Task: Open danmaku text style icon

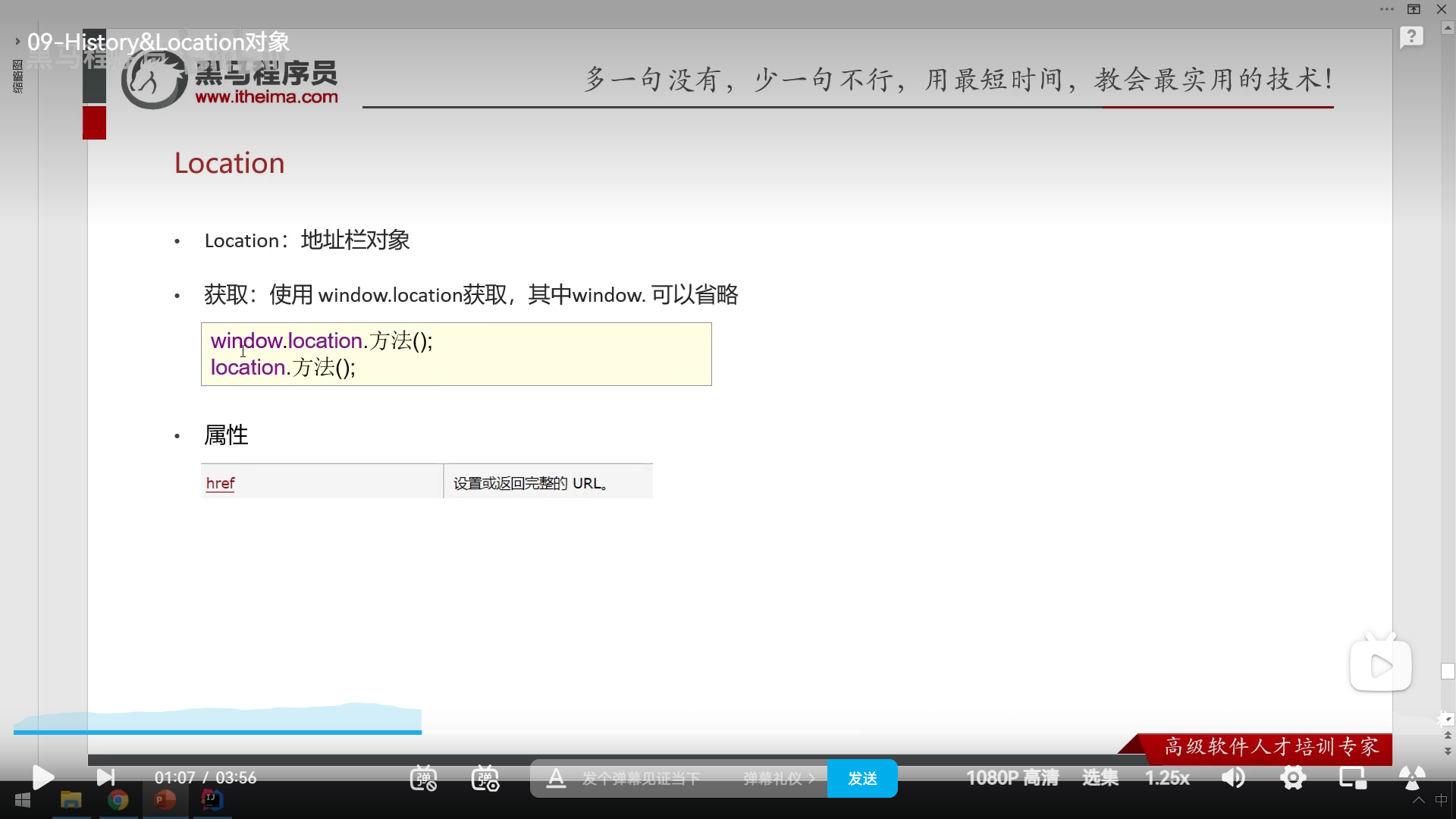Action: tap(556, 778)
